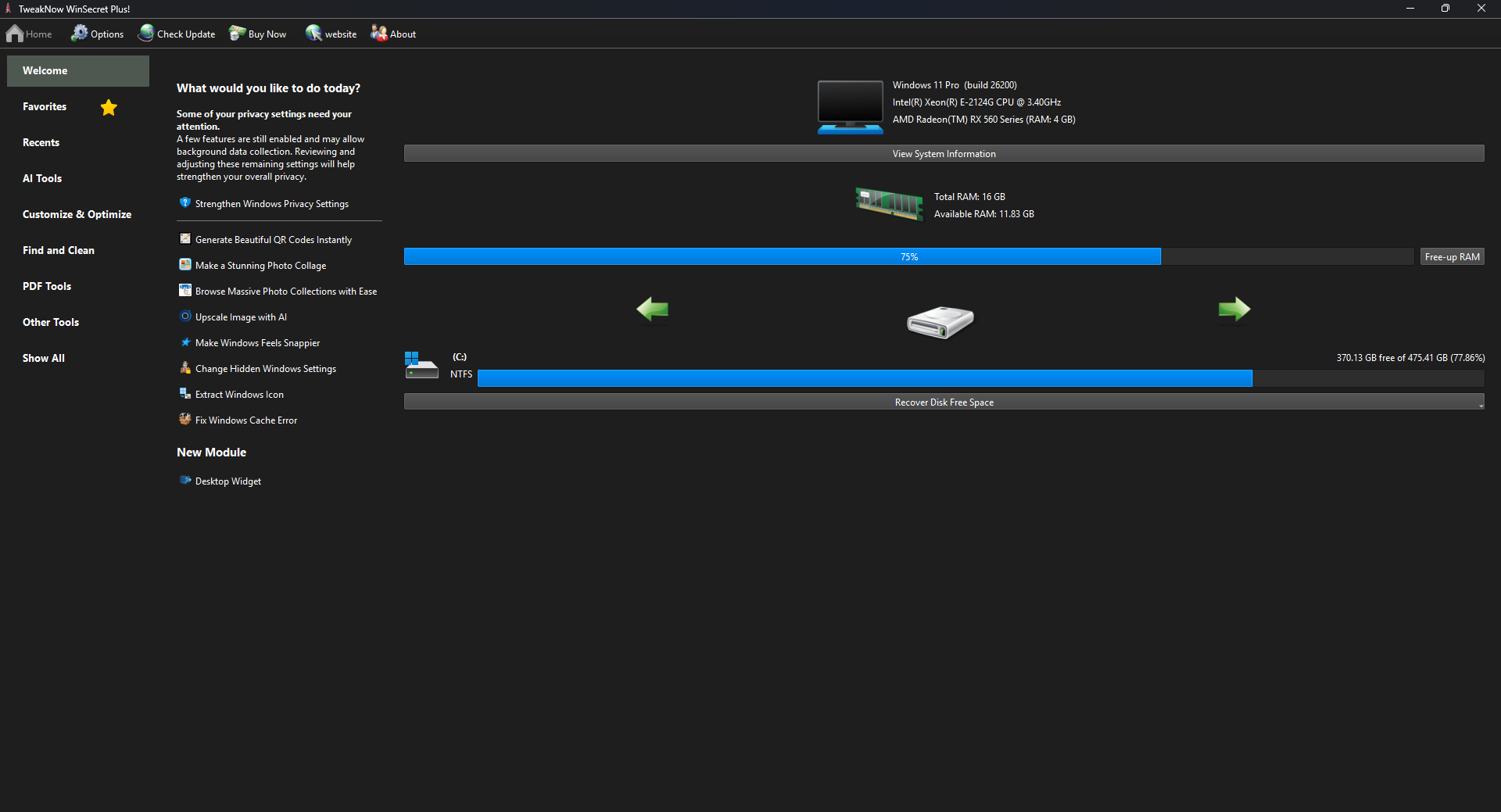Select the Welcome sidebar tab
The width and height of the screenshot is (1501, 812).
click(78, 71)
